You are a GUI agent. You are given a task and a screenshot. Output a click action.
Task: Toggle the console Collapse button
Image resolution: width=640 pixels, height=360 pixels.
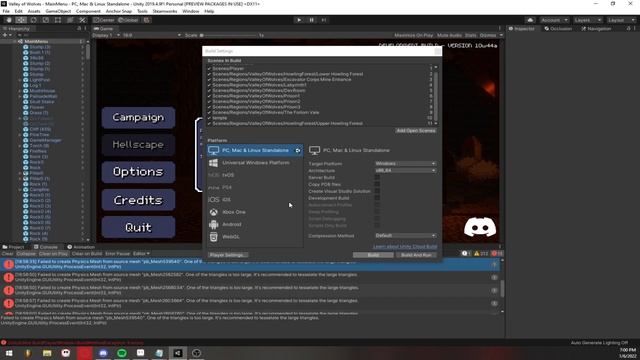click(26, 253)
